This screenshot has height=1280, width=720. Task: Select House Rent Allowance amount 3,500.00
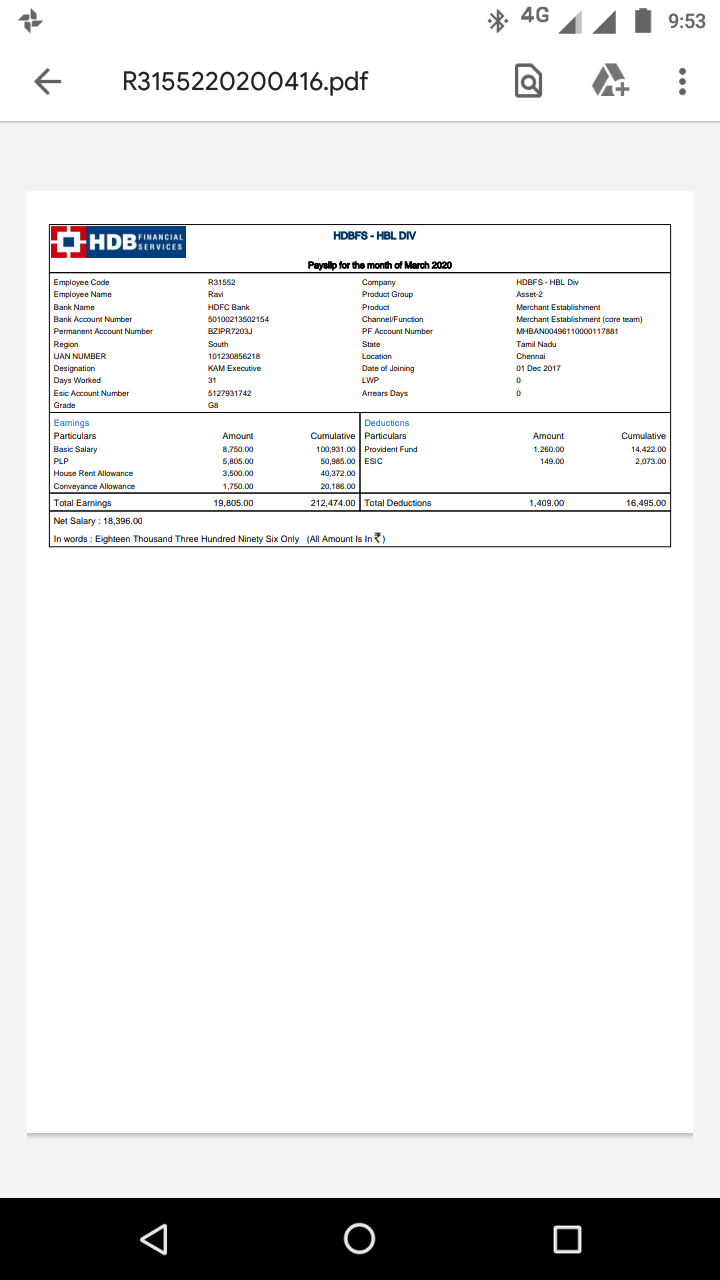(x=238, y=474)
